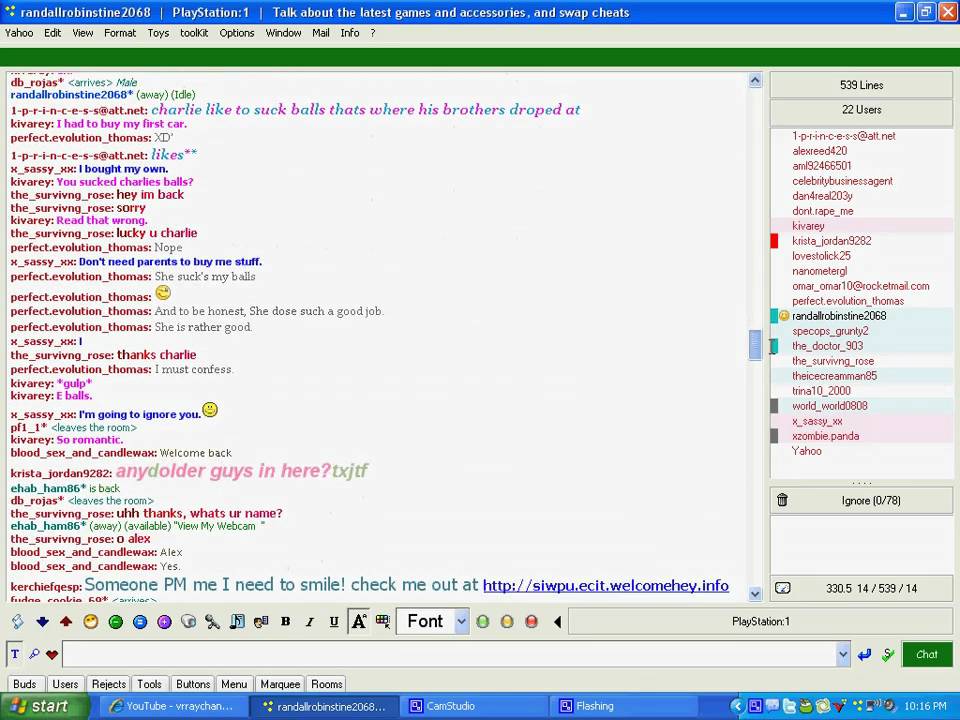Click the PlayStation:1 room label
Viewport: 960px width, 720px height.
click(x=760, y=621)
